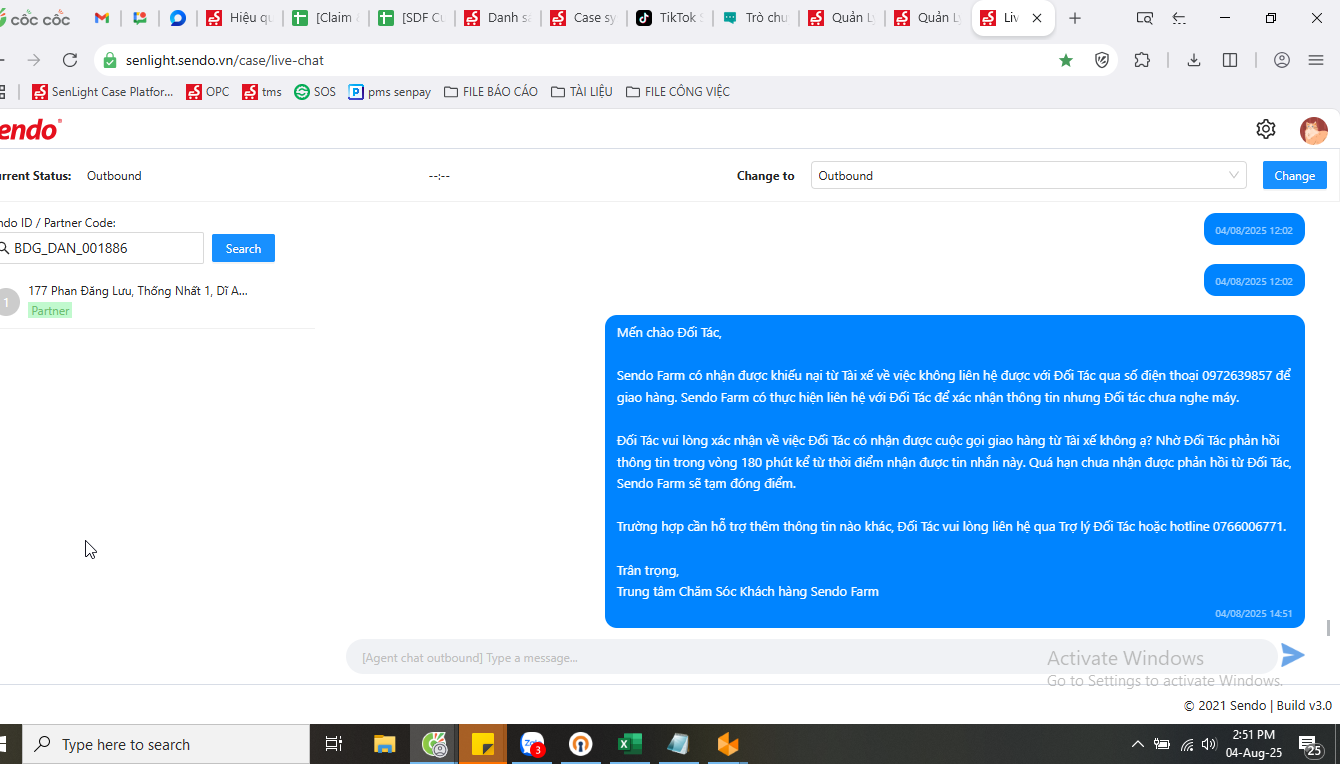Toggle the bookmark star for this page
This screenshot has height=764, width=1340.
tap(1066, 60)
